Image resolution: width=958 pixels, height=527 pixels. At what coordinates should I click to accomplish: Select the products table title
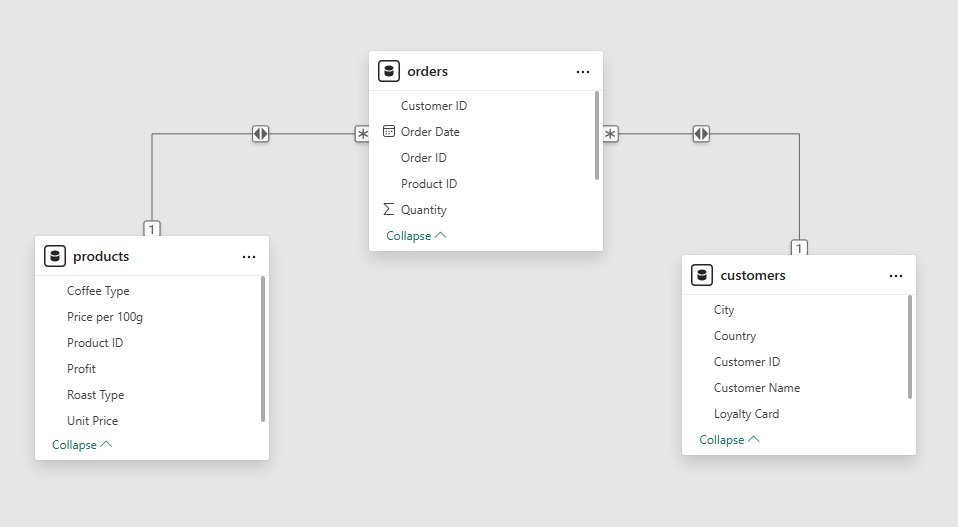click(101, 256)
